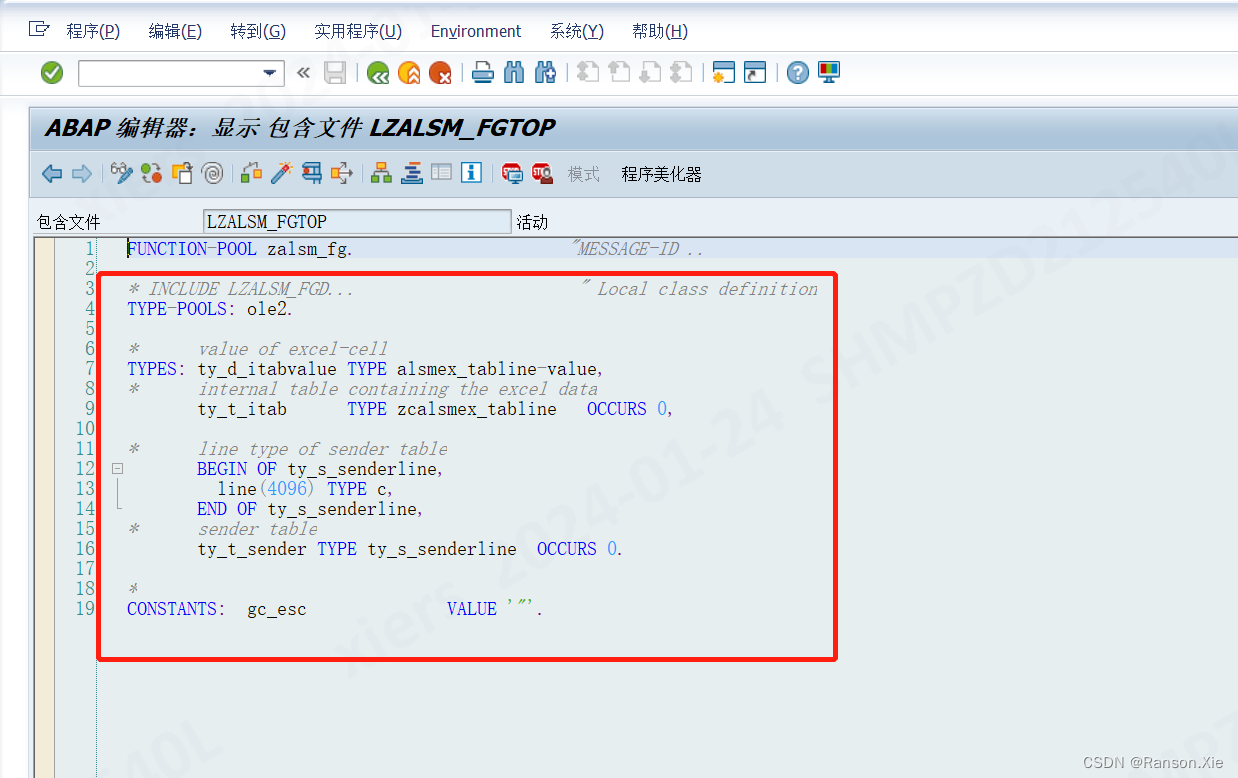Click the Print icon
Viewport: 1238px width, 778px height.
pyautogui.click(x=481, y=72)
